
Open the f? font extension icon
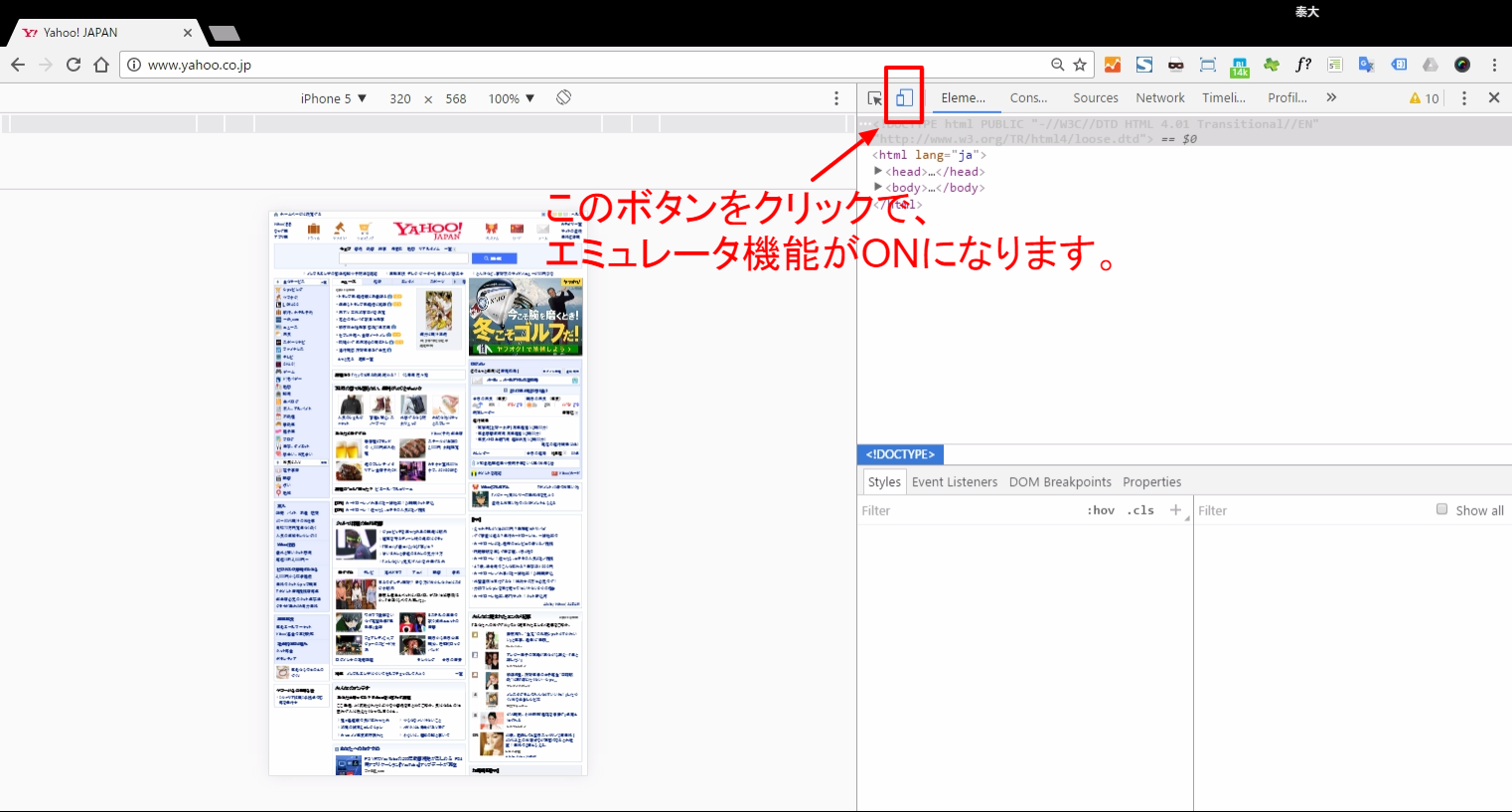1303,65
